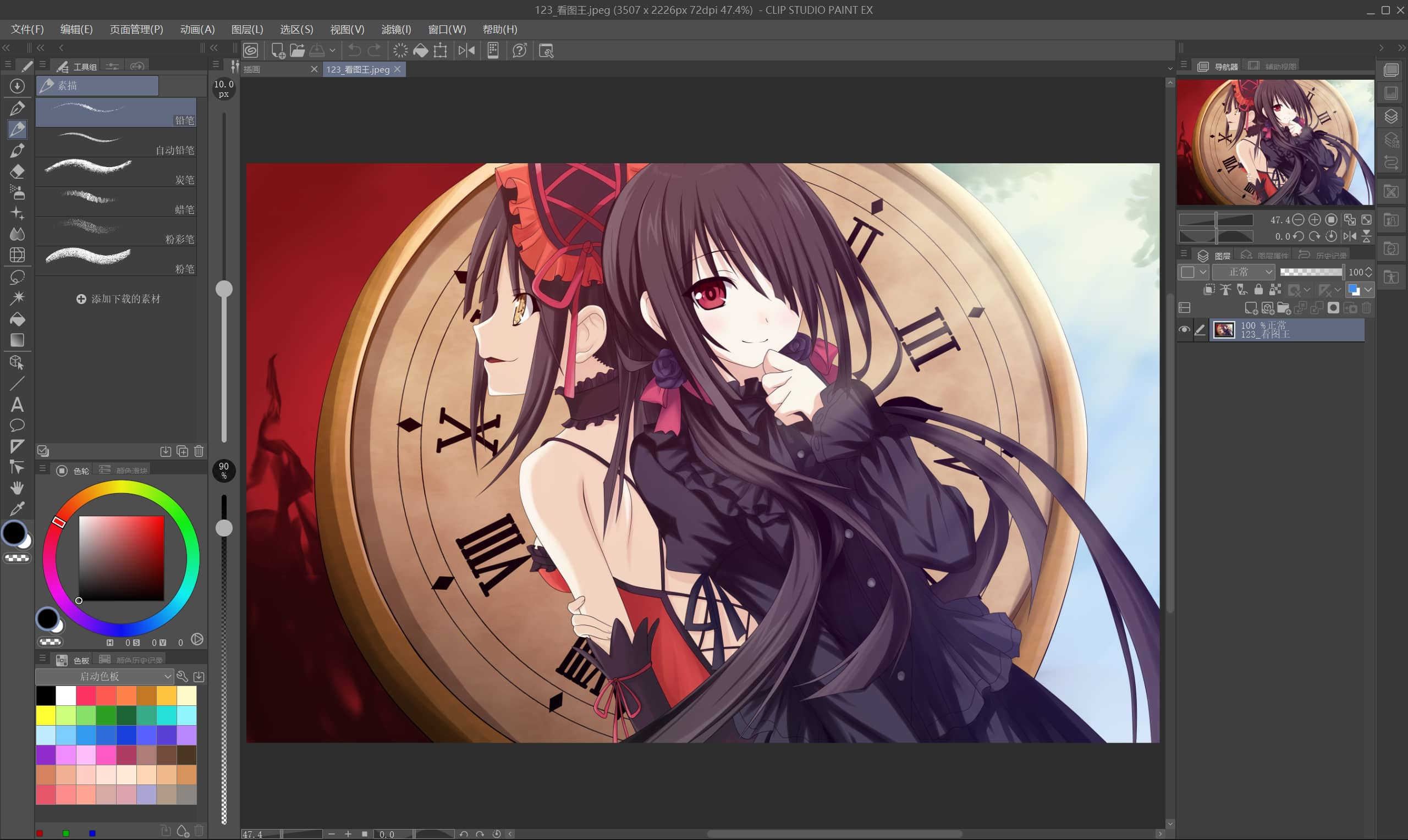This screenshot has width=1408, height=840.
Task: Expand the canvas tab list arrow
Action: (x=1170, y=69)
